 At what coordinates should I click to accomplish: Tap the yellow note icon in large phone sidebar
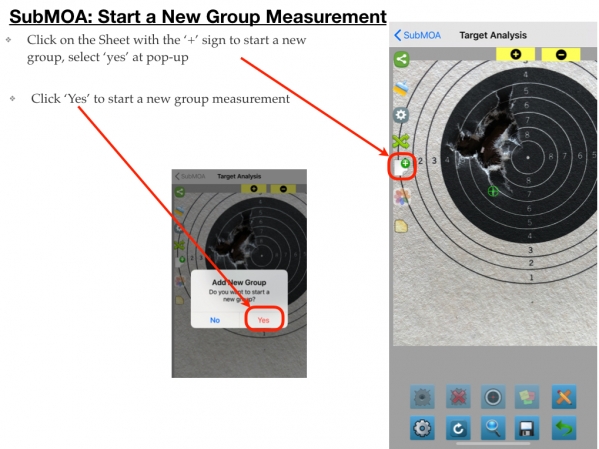(401, 226)
